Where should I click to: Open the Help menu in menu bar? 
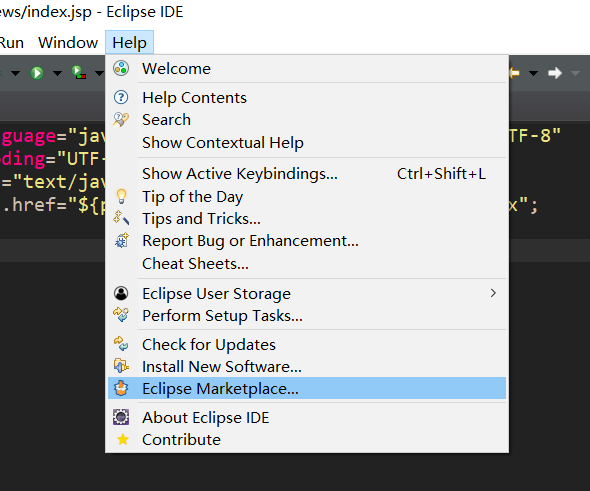tap(129, 42)
